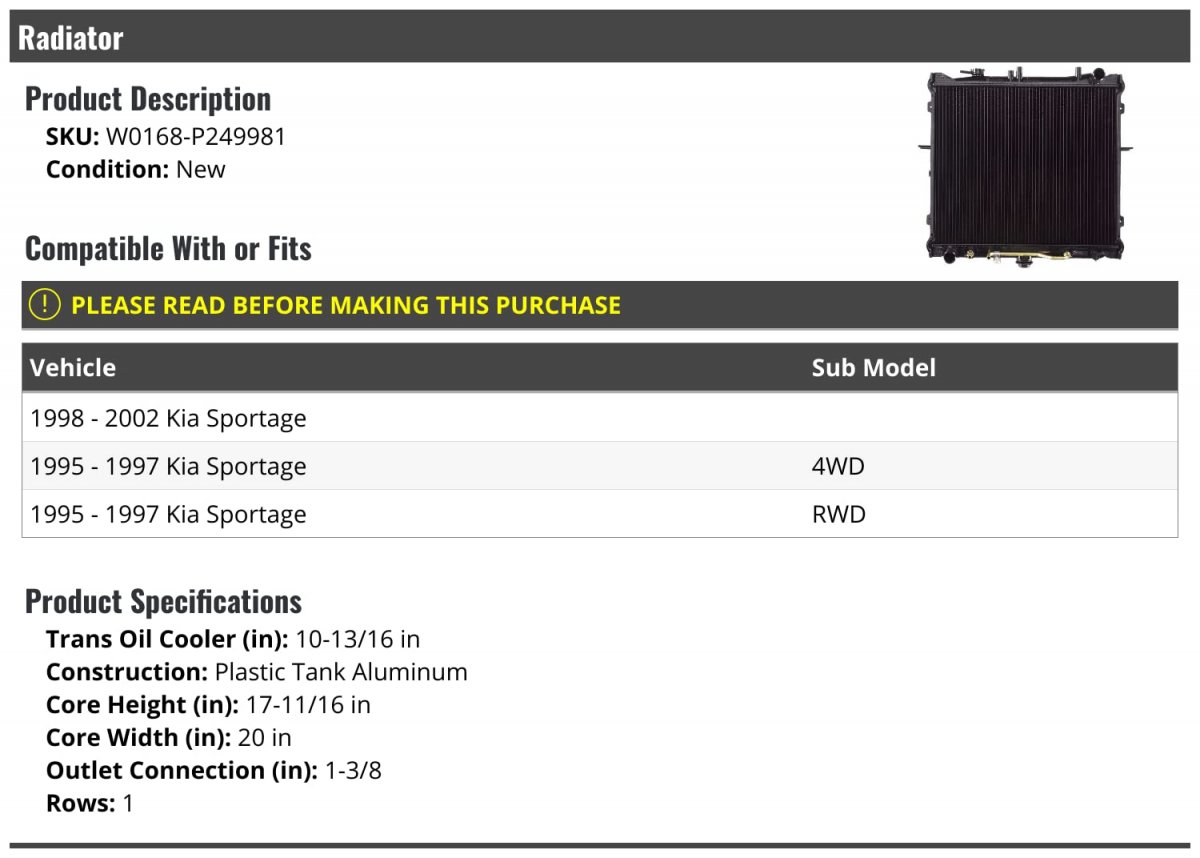Select the Vehicle column header

(x=73, y=367)
